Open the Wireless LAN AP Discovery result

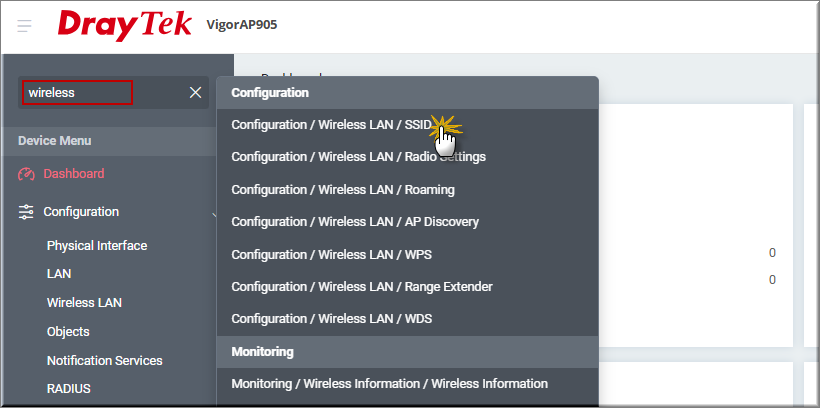(x=354, y=222)
